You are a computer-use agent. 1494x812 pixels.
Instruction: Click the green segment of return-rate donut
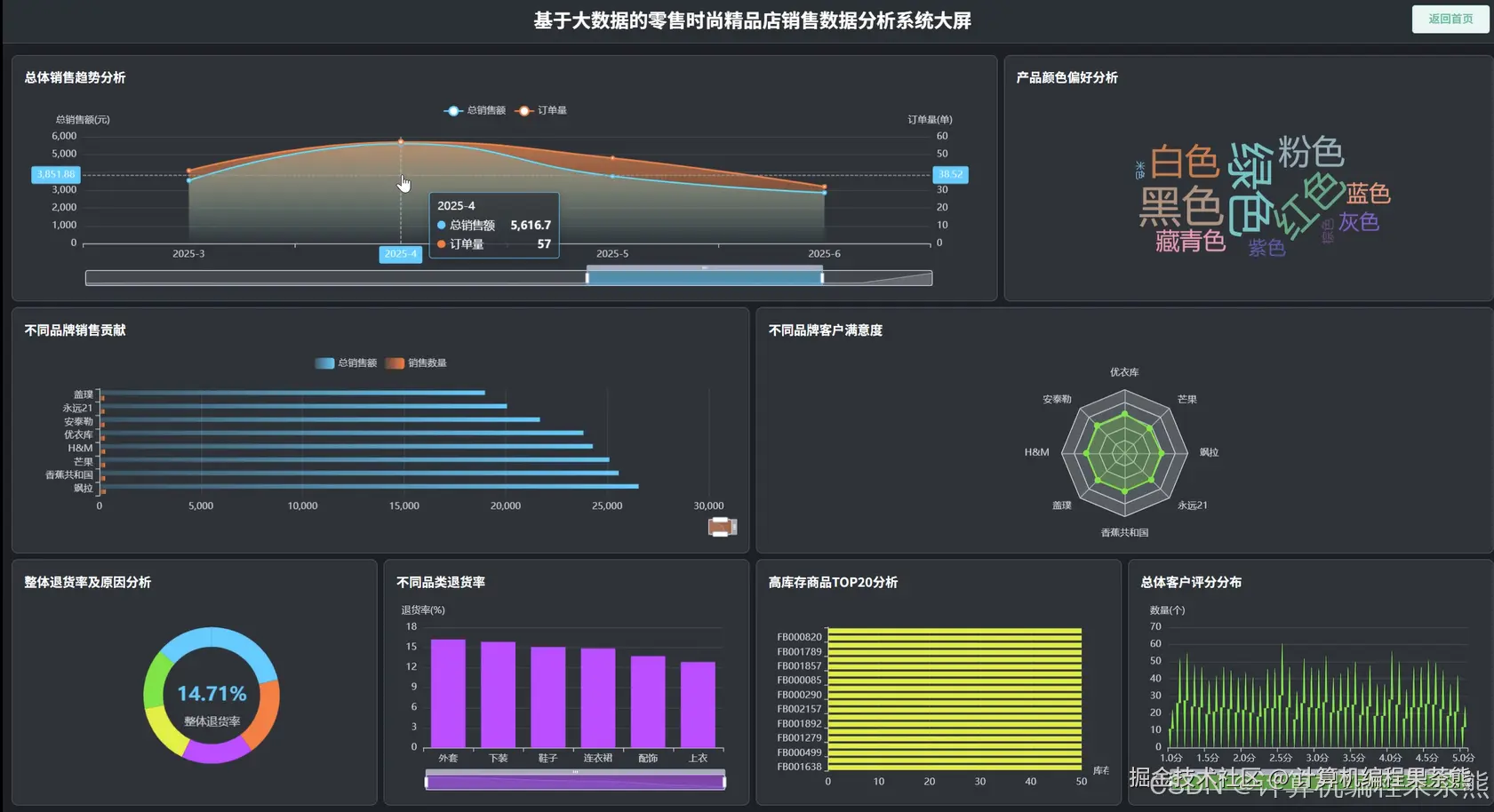click(x=156, y=680)
